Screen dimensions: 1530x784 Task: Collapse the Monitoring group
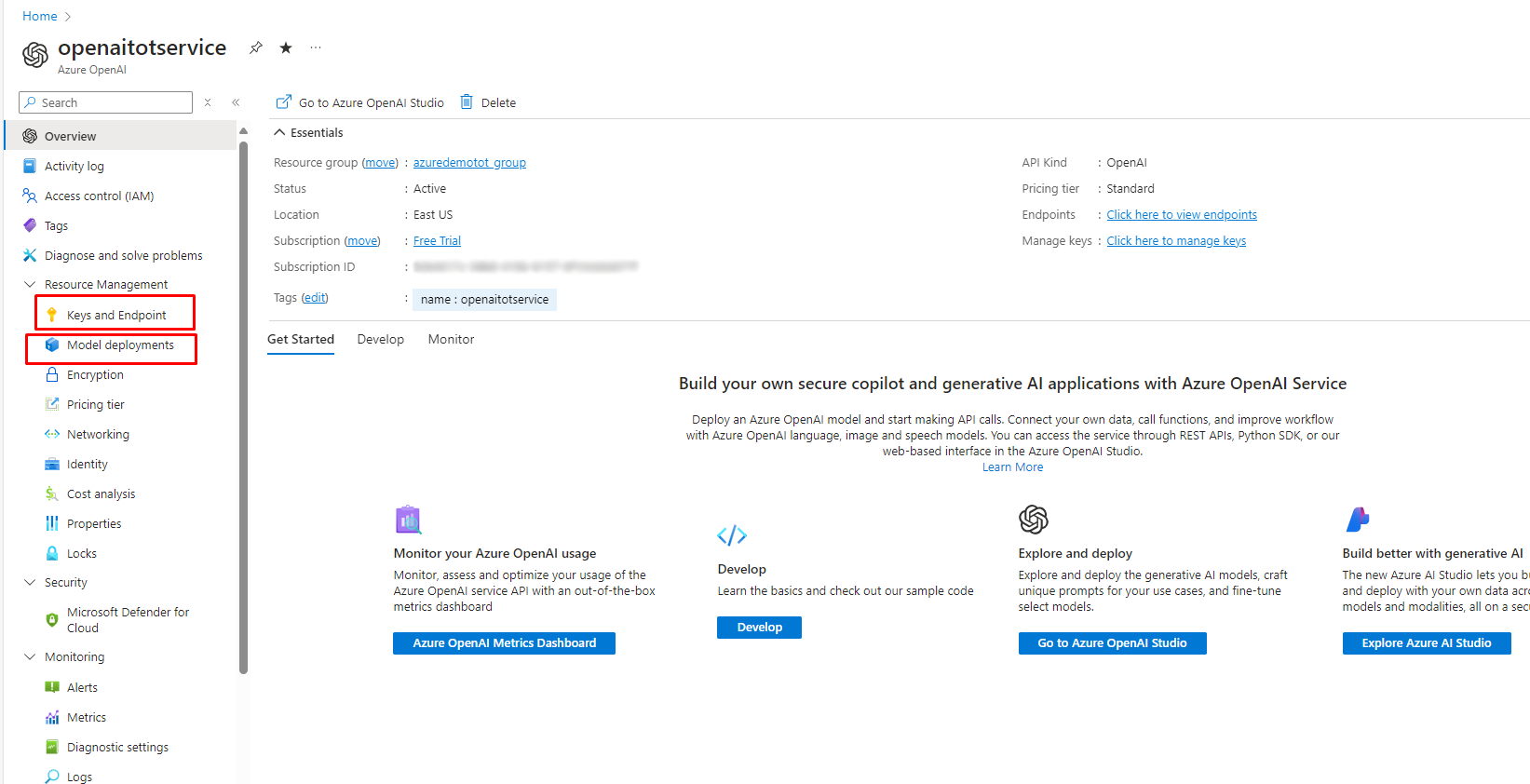pos(30,656)
